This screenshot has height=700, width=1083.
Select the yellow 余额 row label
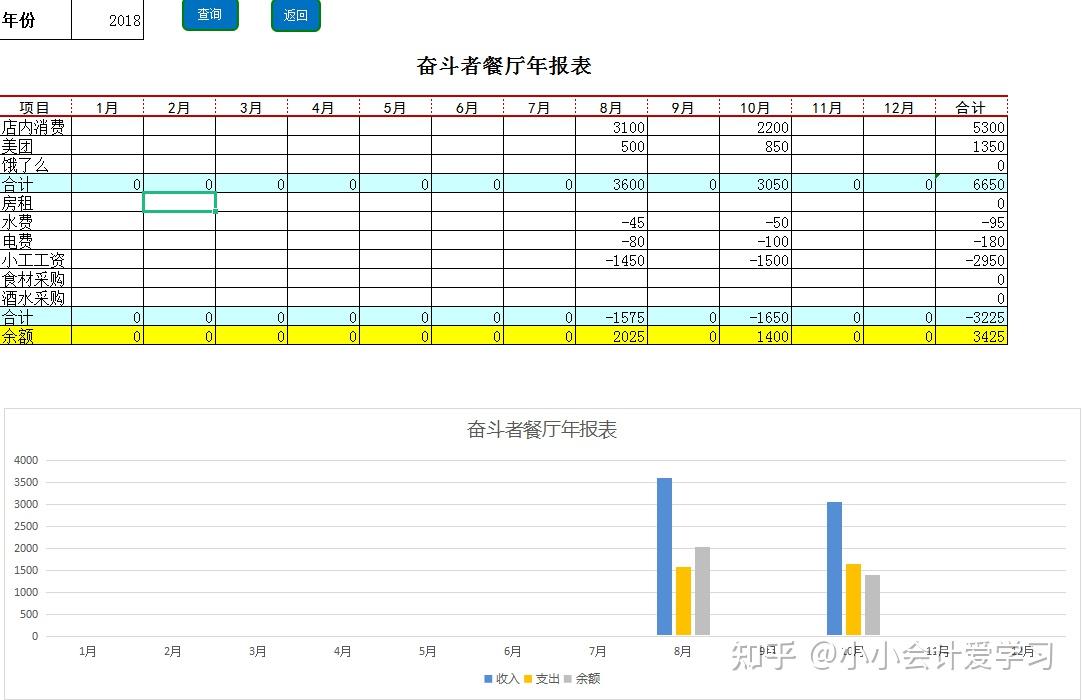tap(35, 336)
